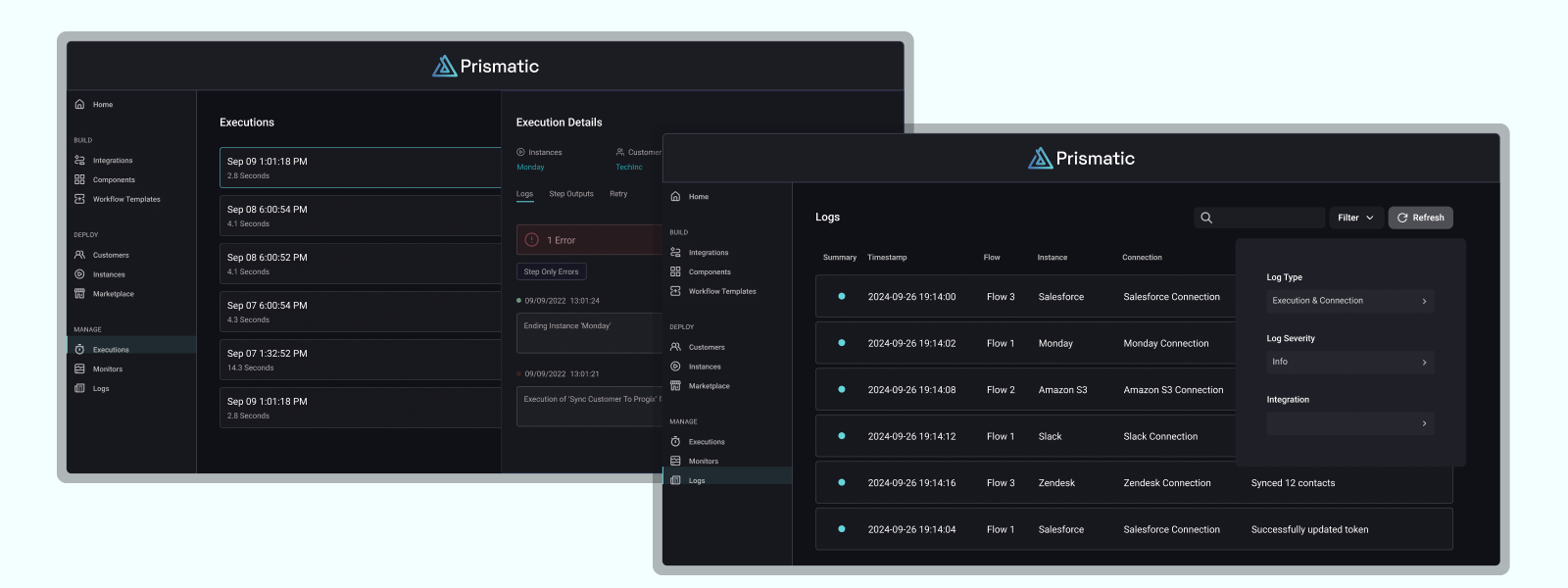Open the TechInc customer link
The width and height of the screenshot is (1568, 588).
tap(629, 167)
